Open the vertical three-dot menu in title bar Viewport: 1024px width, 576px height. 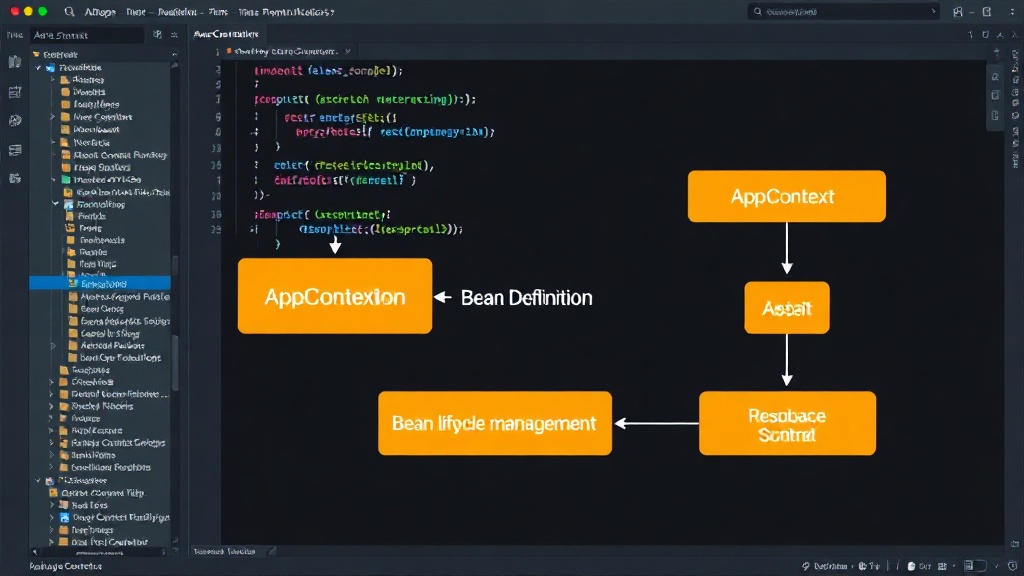click(x=1012, y=11)
